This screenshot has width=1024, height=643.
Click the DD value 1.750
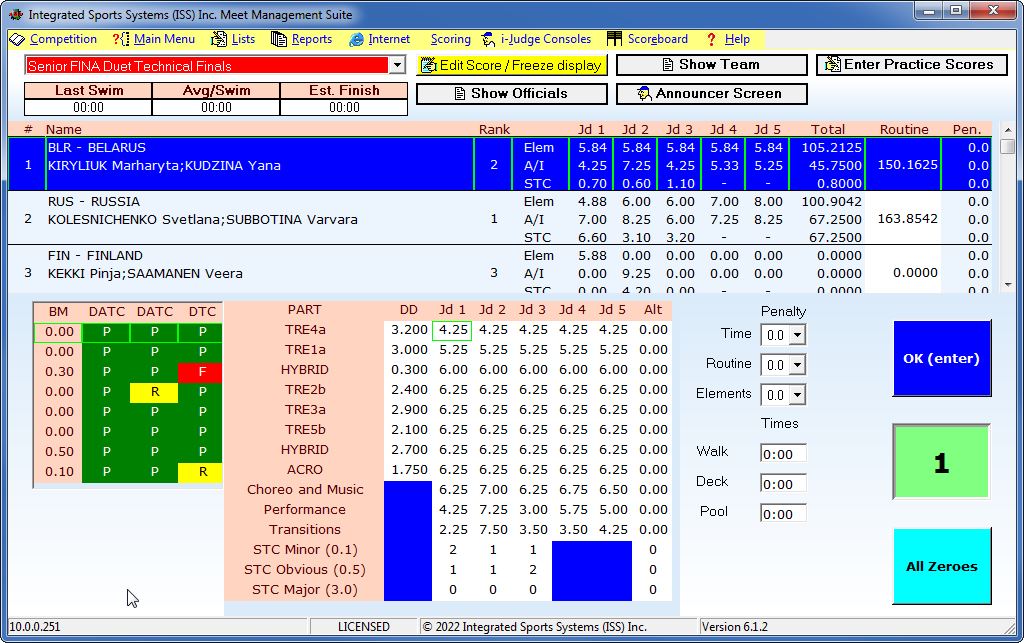(x=409, y=469)
